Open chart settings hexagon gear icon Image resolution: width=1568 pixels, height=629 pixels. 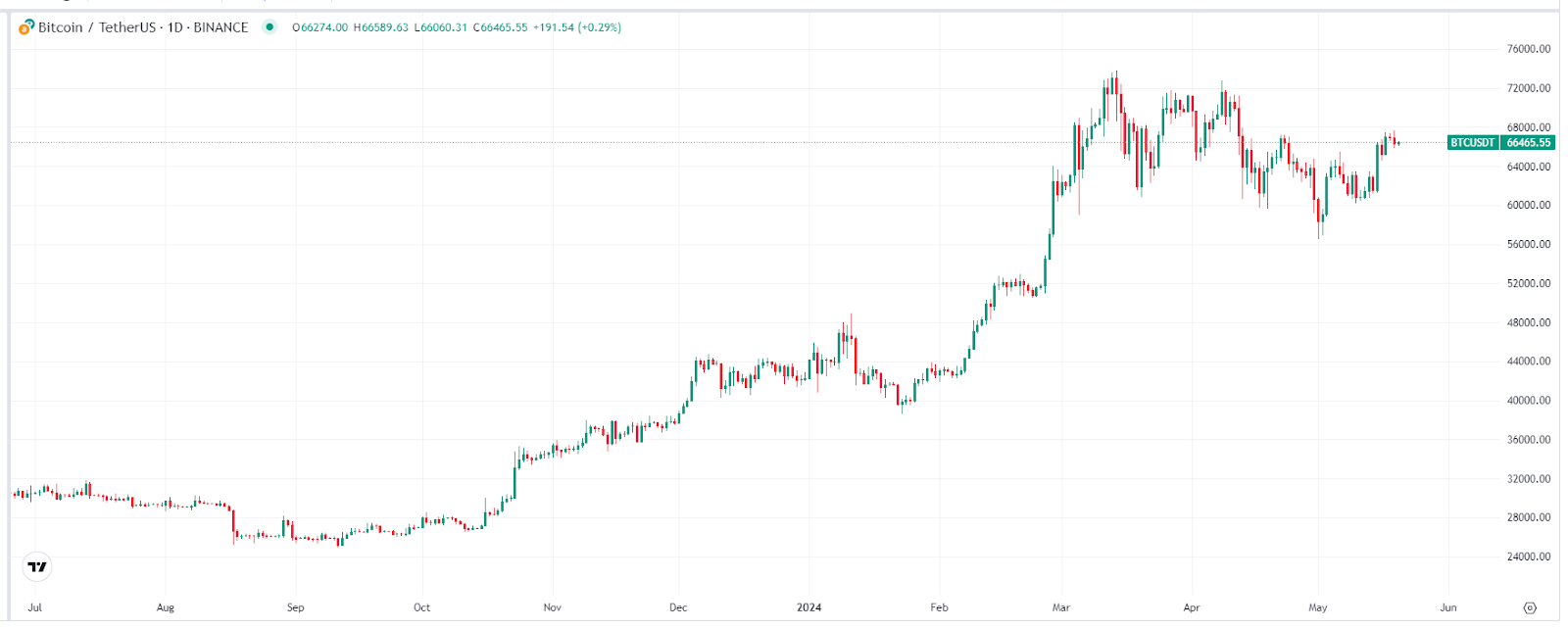click(1530, 607)
